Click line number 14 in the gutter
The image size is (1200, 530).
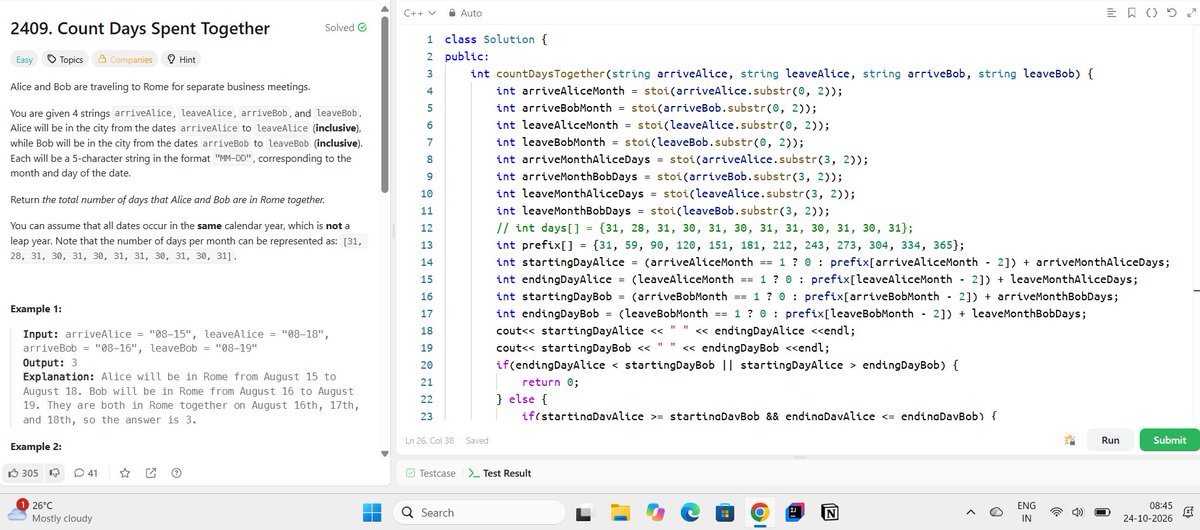(426, 262)
